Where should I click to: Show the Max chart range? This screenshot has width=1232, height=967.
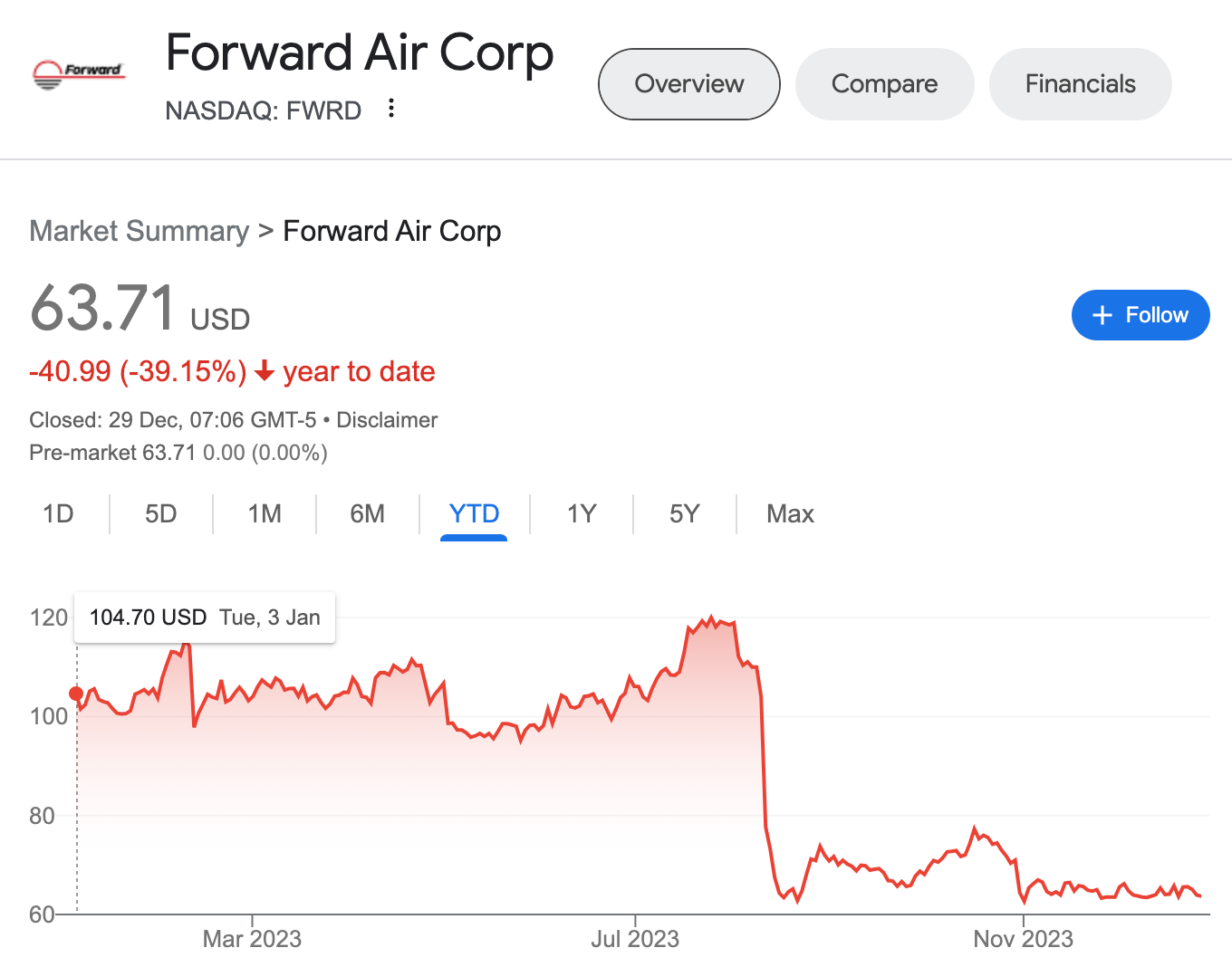coord(790,514)
